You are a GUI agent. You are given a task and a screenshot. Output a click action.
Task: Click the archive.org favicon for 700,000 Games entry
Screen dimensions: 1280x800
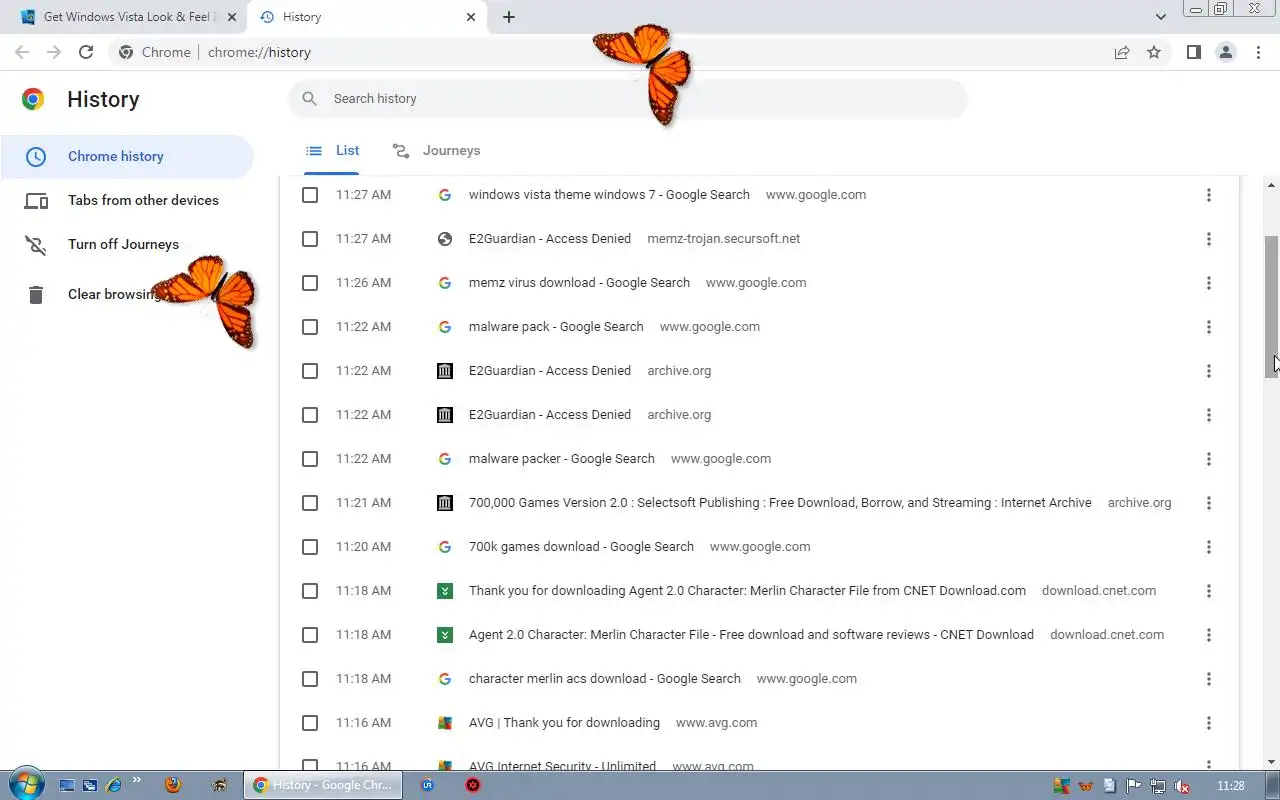(445, 503)
